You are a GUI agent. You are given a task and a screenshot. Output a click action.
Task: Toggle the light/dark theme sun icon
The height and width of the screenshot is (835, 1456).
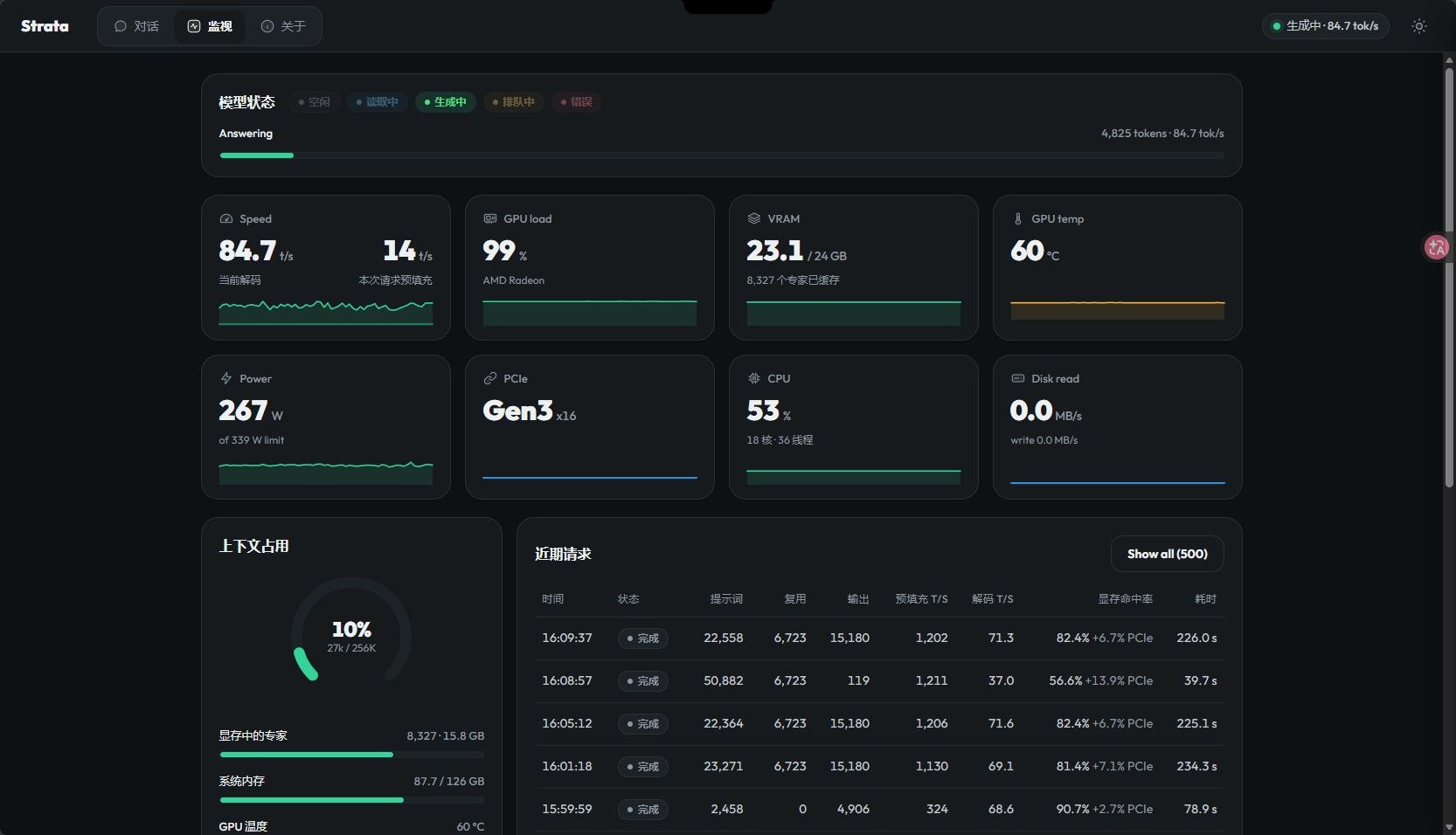click(1419, 26)
